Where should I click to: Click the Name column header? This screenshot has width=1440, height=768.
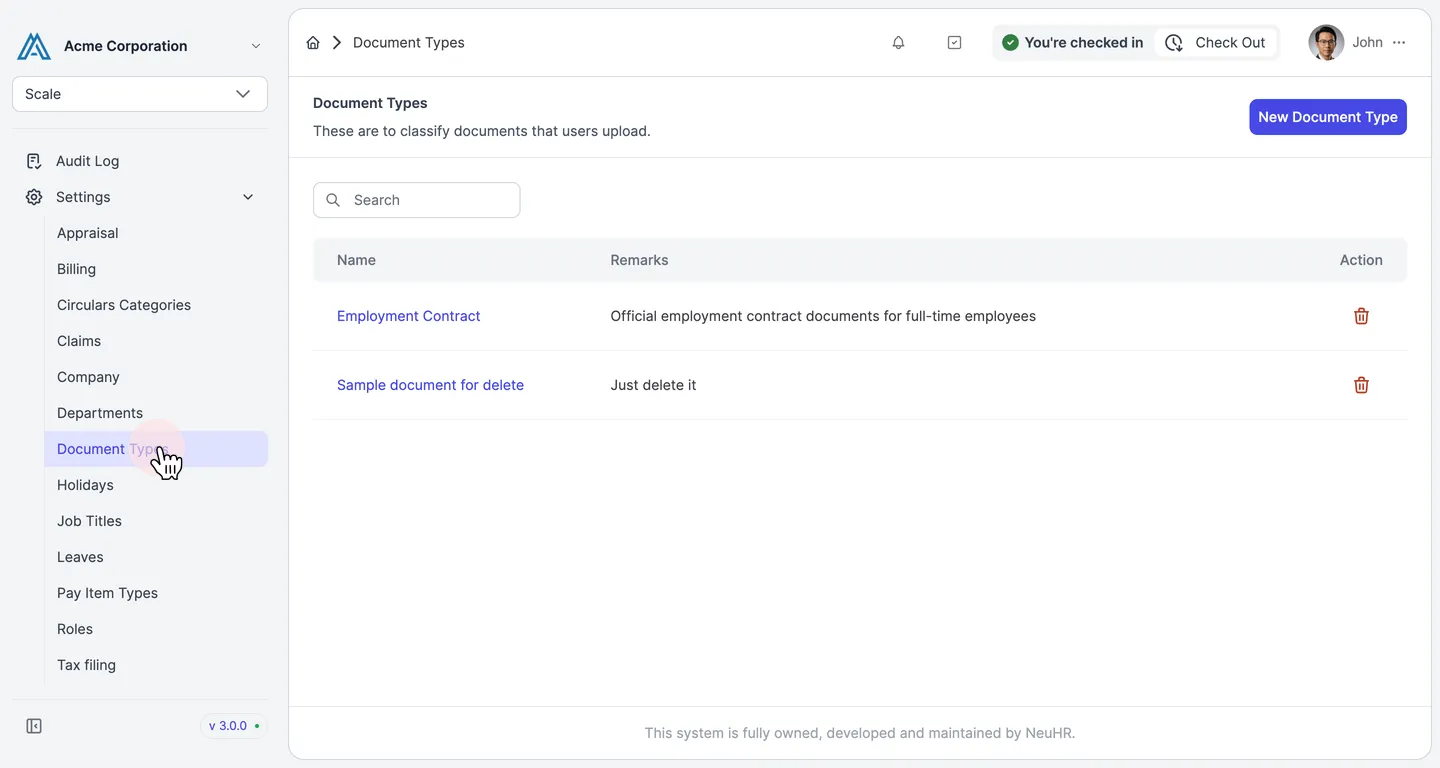click(x=356, y=260)
